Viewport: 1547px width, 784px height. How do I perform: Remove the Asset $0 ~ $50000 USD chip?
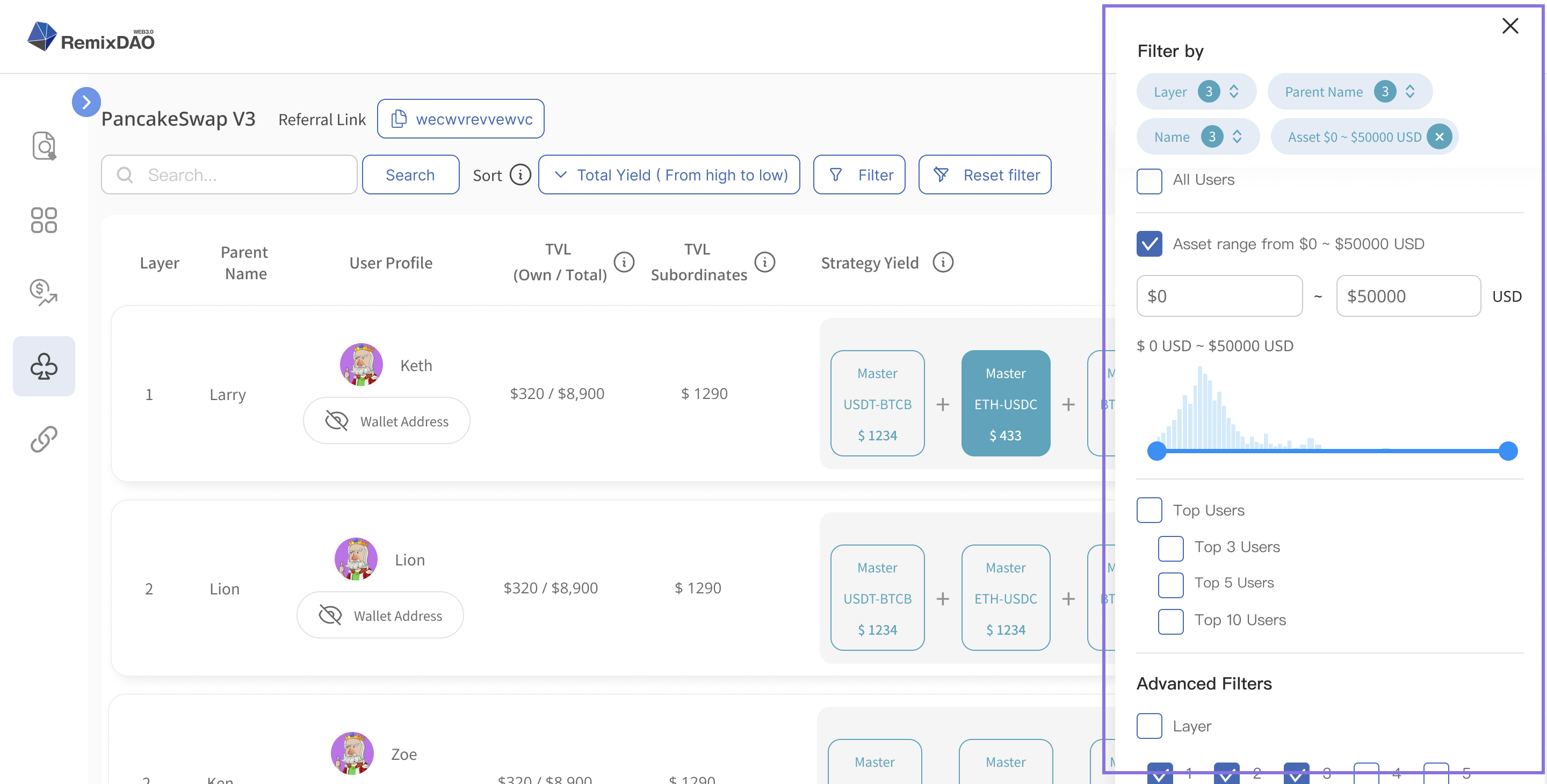point(1439,137)
